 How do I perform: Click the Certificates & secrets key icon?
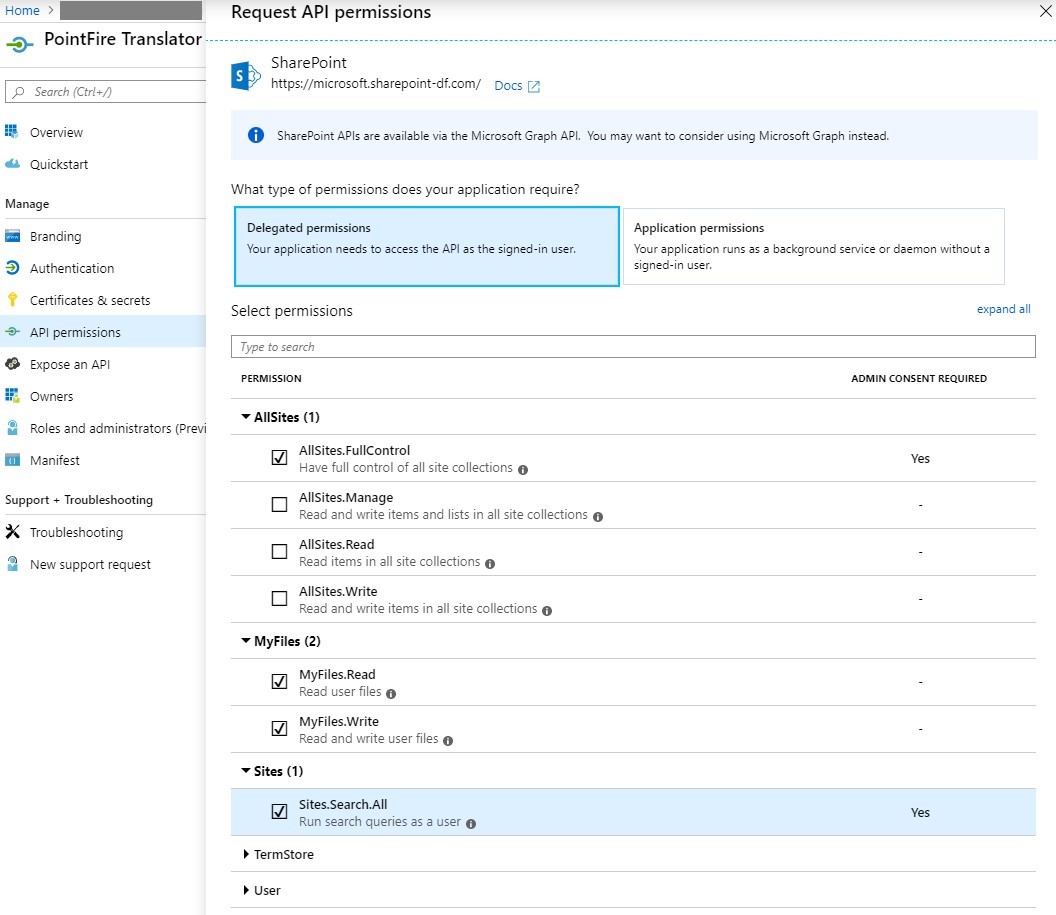tap(12, 300)
